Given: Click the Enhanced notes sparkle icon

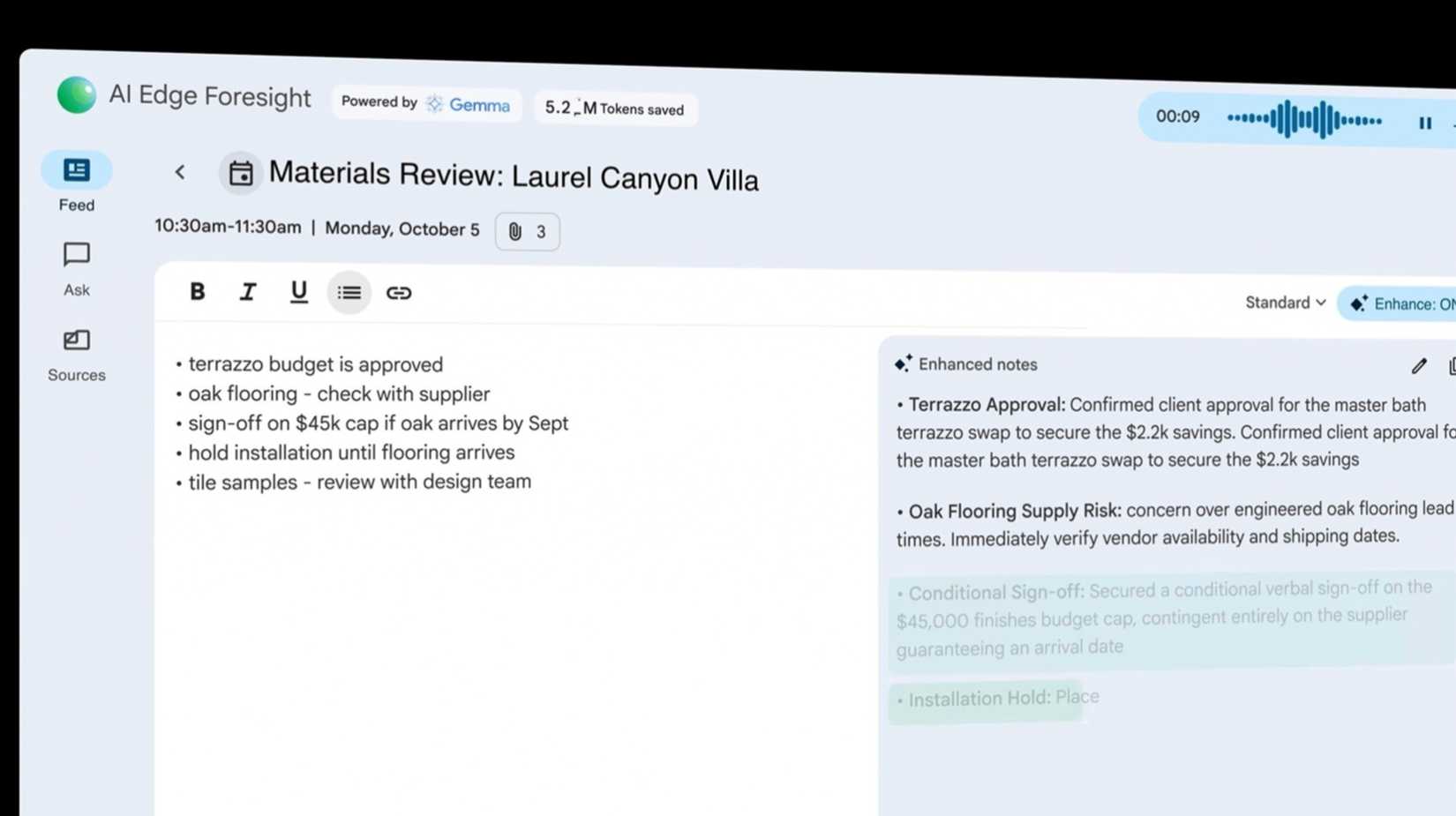Looking at the screenshot, I should coord(903,363).
